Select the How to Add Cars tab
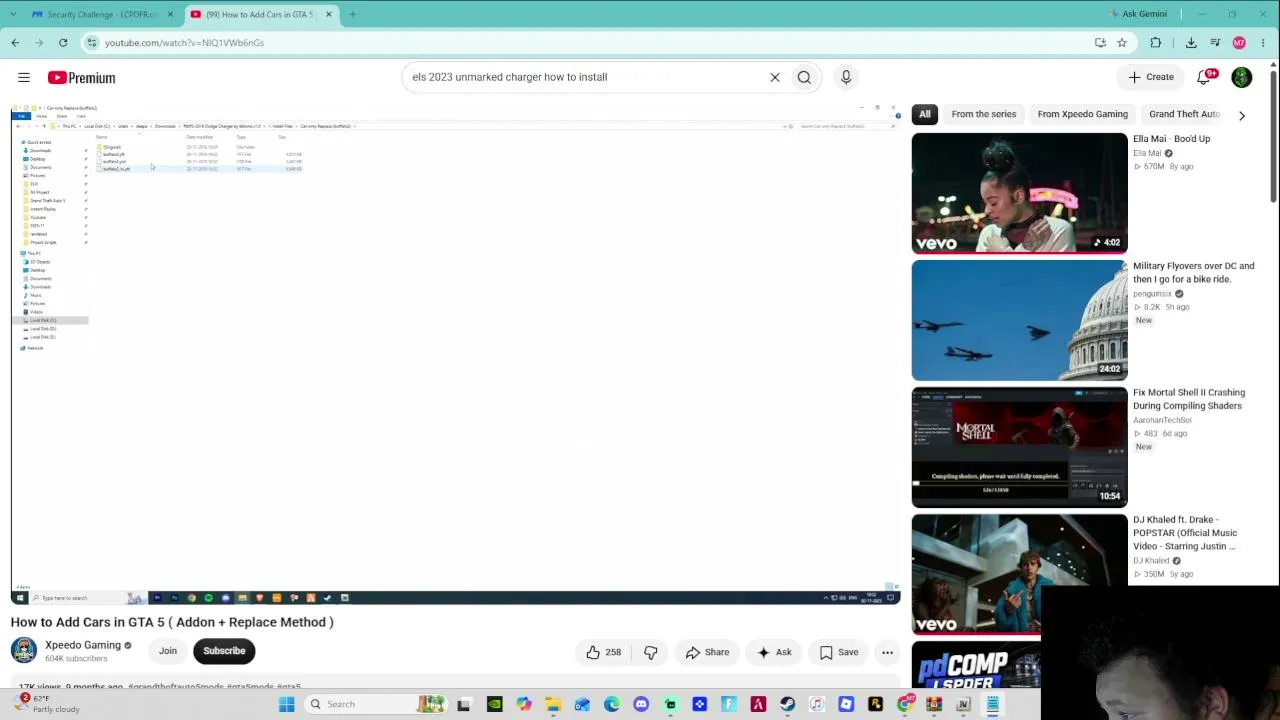This screenshot has width=1280, height=720. pos(260,14)
